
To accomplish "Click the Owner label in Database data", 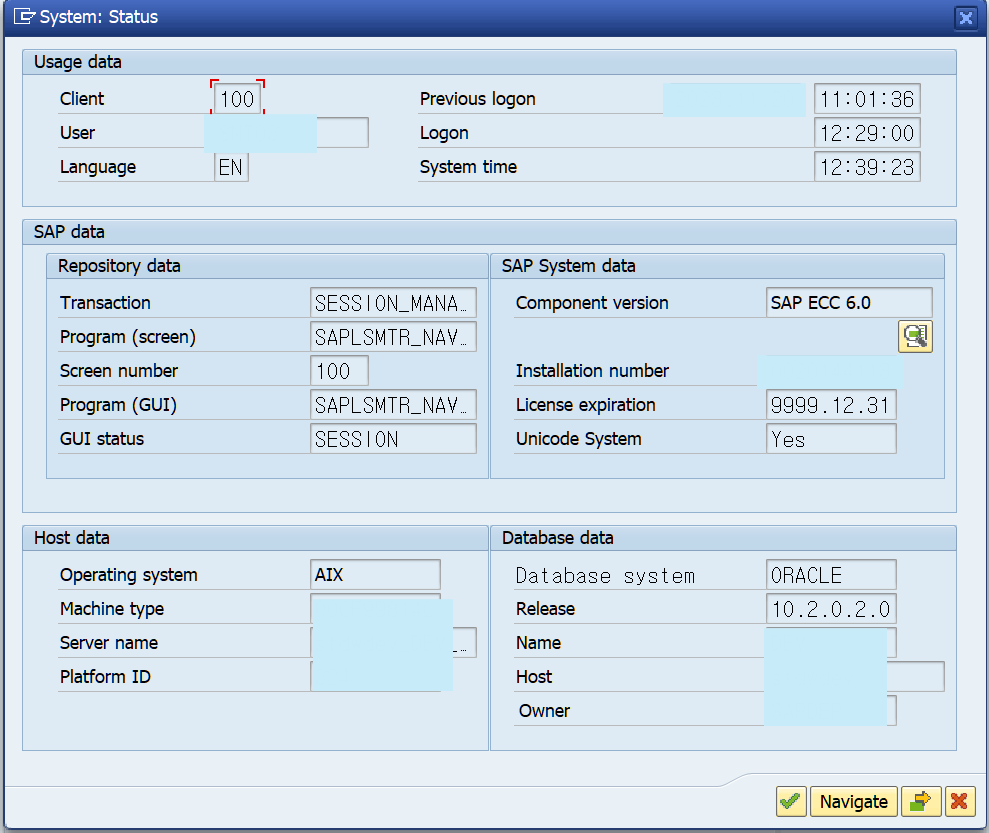I will tap(544, 711).
